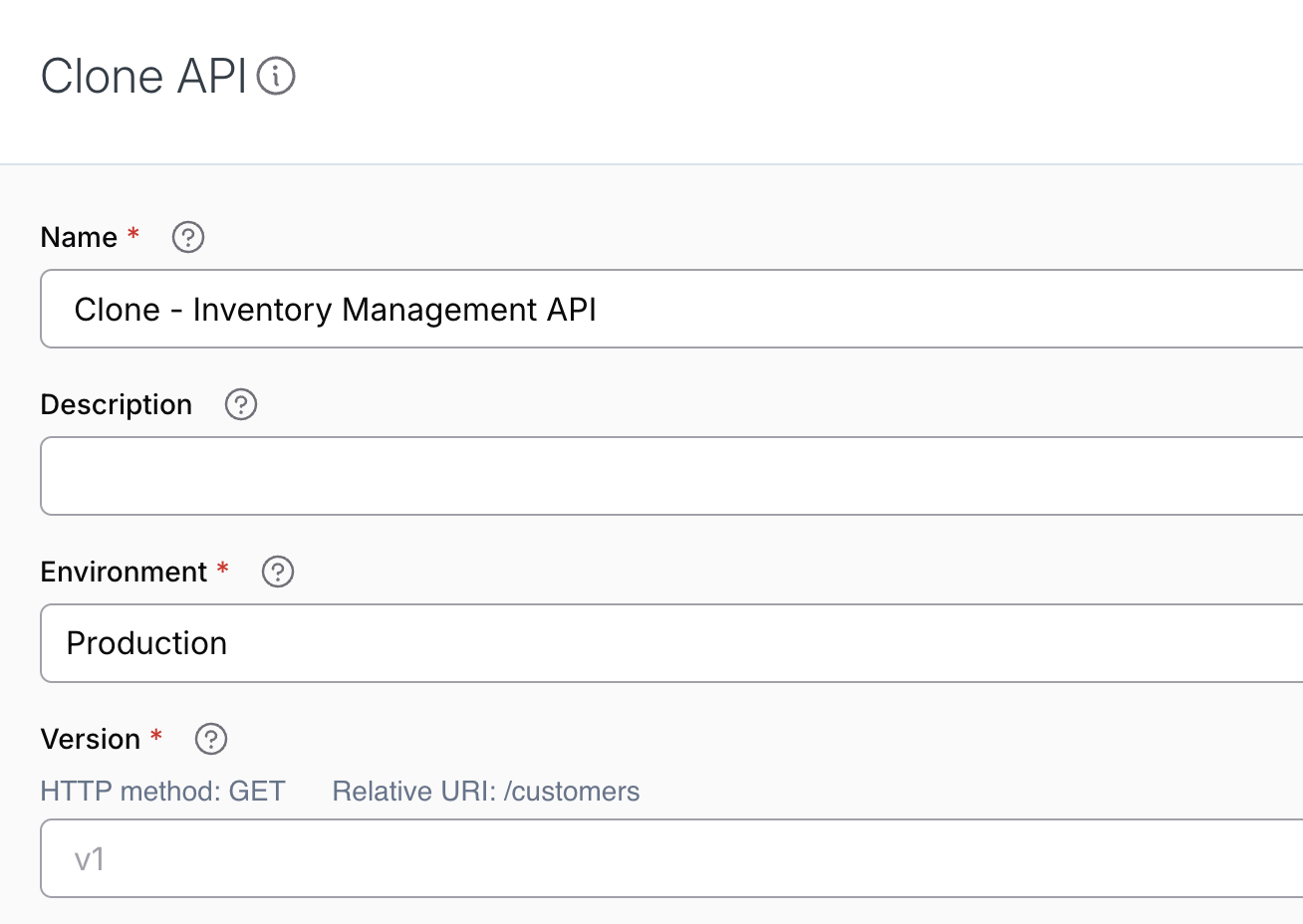This screenshot has width=1303, height=924.
Task: Click the Name field label
Action: [x=79, y=237]
